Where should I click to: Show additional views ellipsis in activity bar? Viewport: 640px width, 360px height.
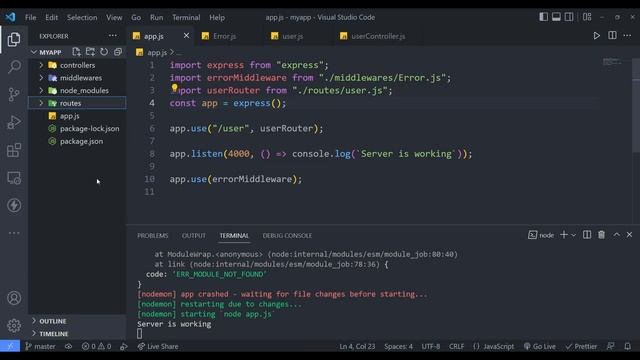click(14, 233)
